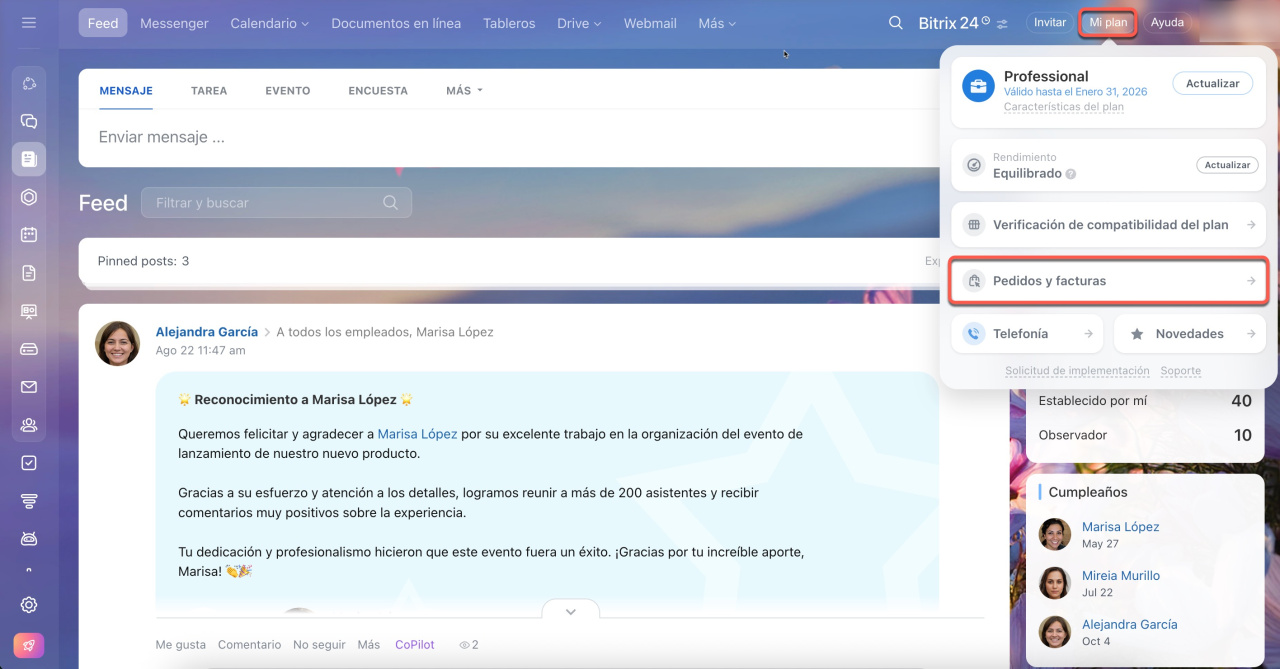Viewport: 1280px width, 669px height.
Task: Select the ENCUESTA tab
Action: [x=378, y=90]
